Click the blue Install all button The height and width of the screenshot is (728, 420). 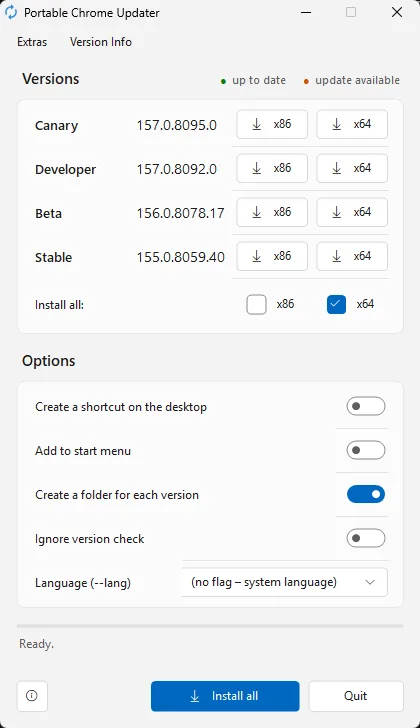(225, 696)
